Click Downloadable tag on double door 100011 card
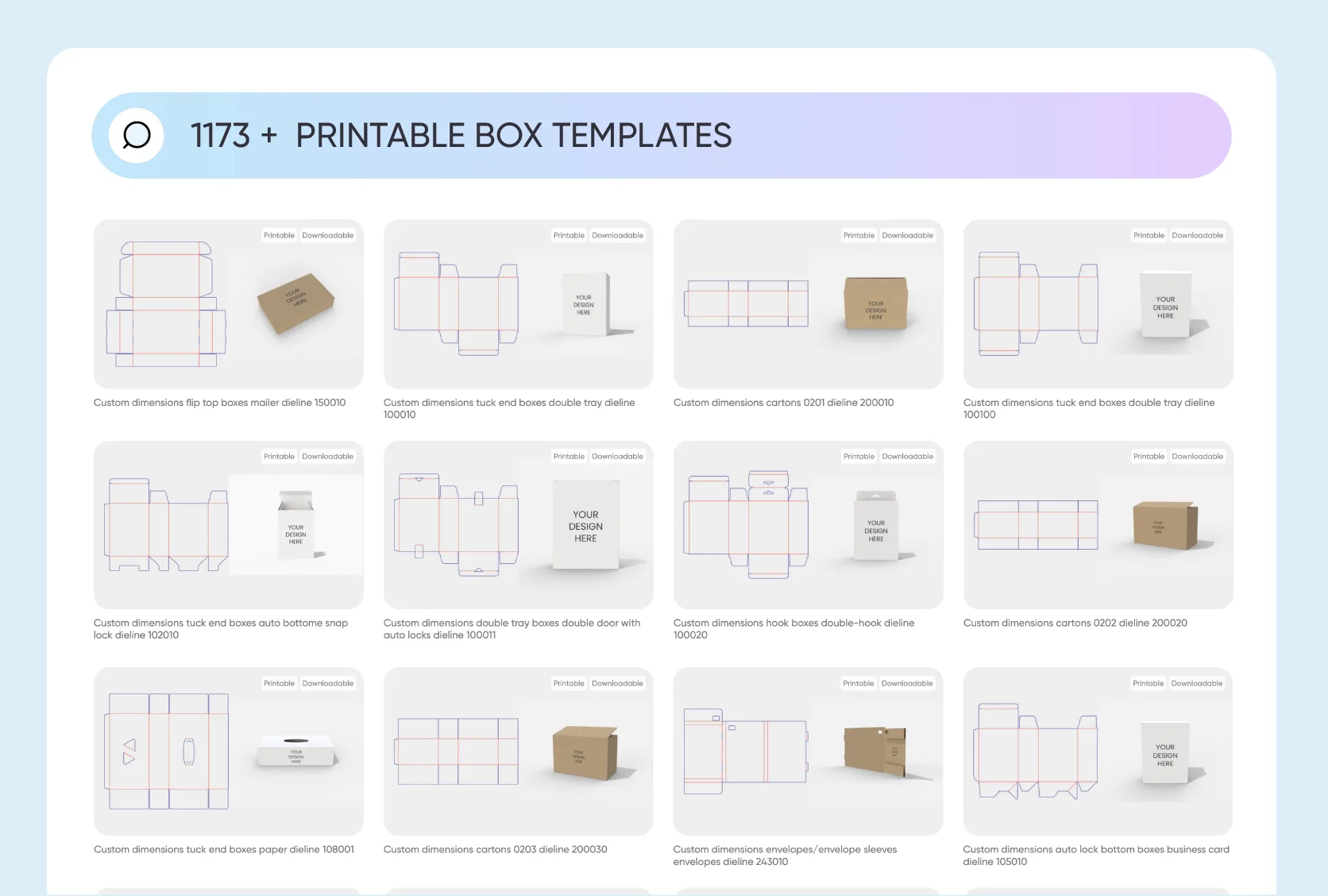 tap(618, 456)
